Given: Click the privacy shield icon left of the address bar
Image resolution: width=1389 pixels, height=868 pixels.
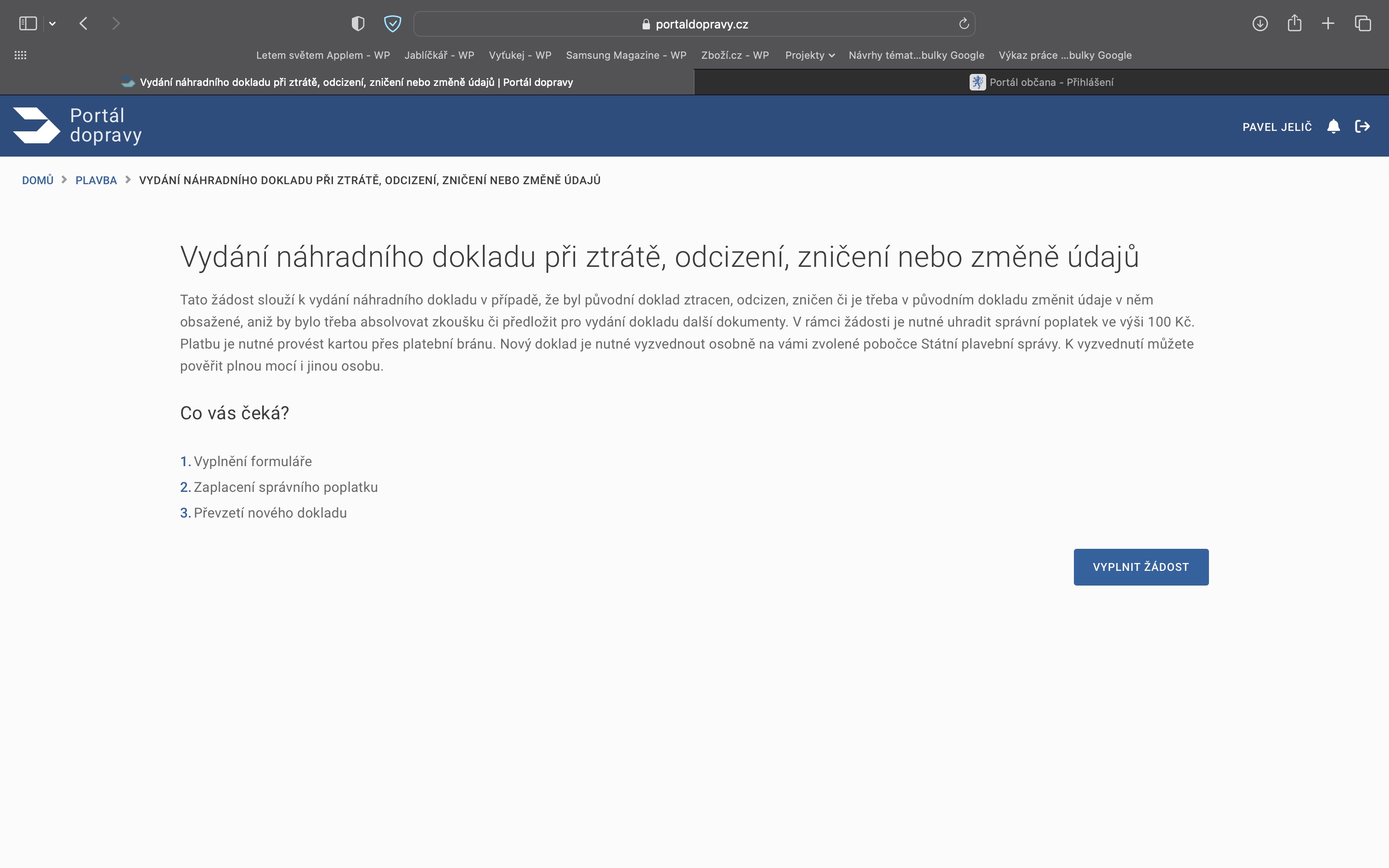Looking at the screenshot, I should [x=357, y=23].
